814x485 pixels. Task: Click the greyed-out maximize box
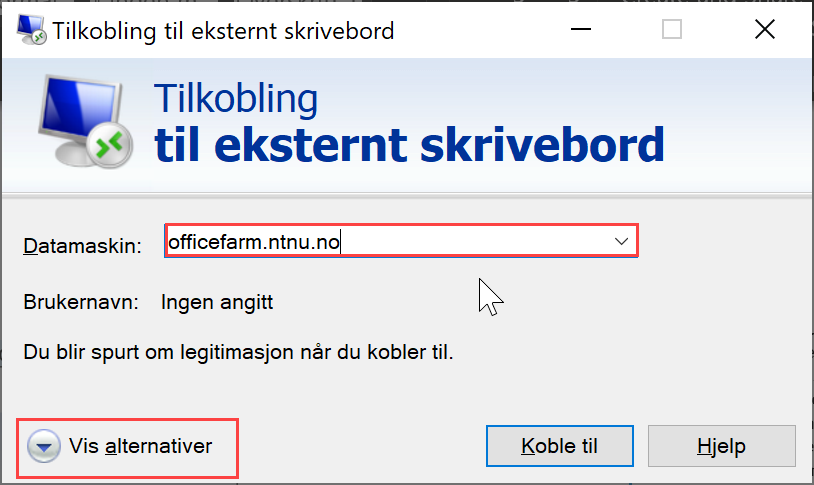pyautogui.click(x=672, y=29)
